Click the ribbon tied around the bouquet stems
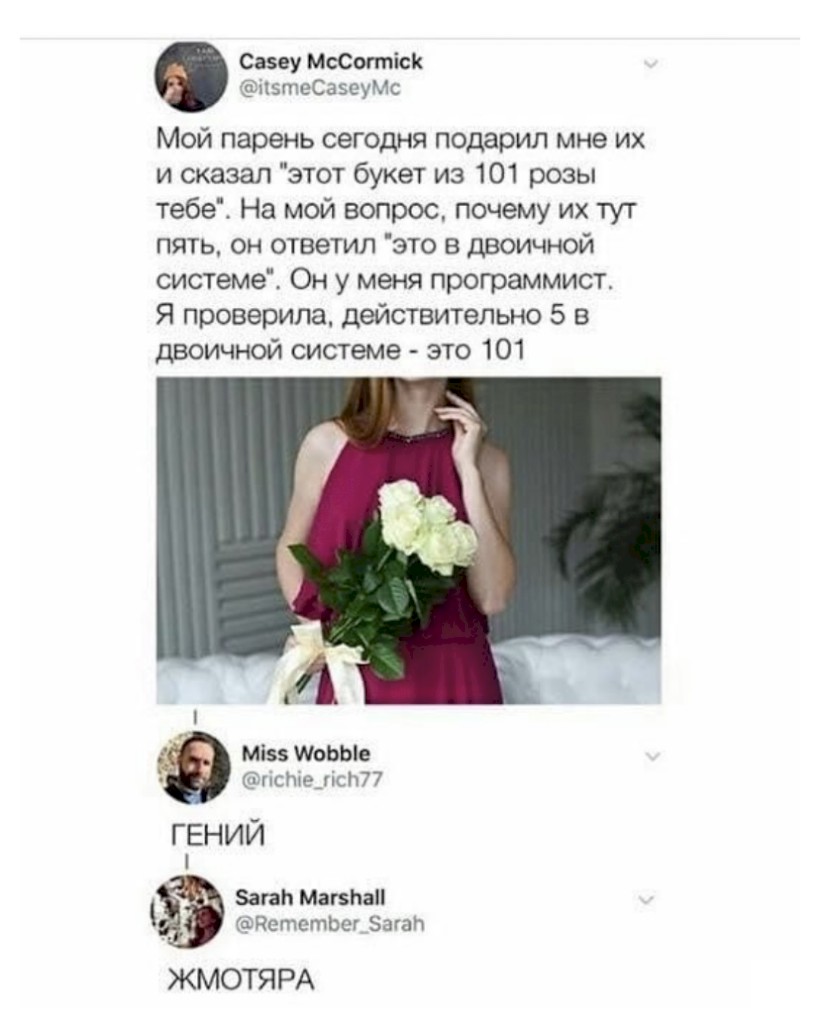Viewport: 820px width, 1024px height. (x=315, y=663)
